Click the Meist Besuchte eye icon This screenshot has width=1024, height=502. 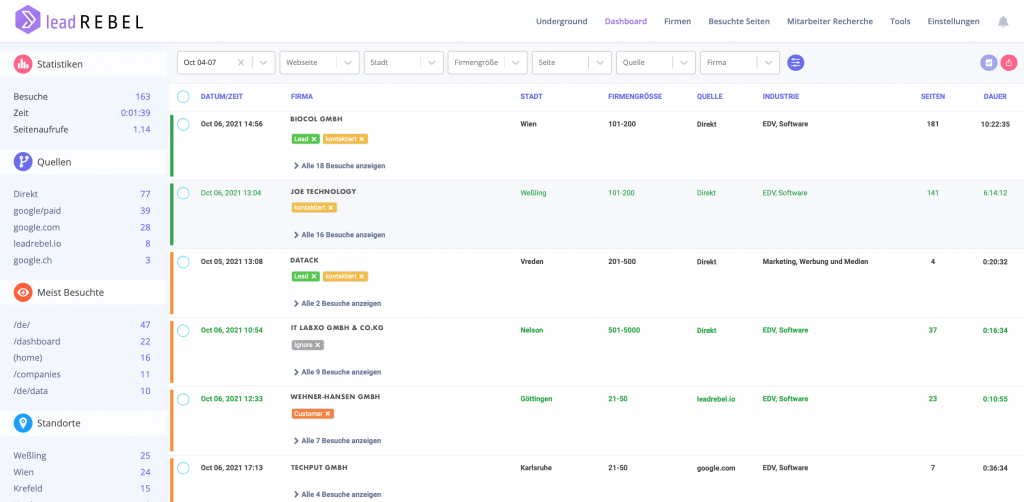click(x=24, y=292)
